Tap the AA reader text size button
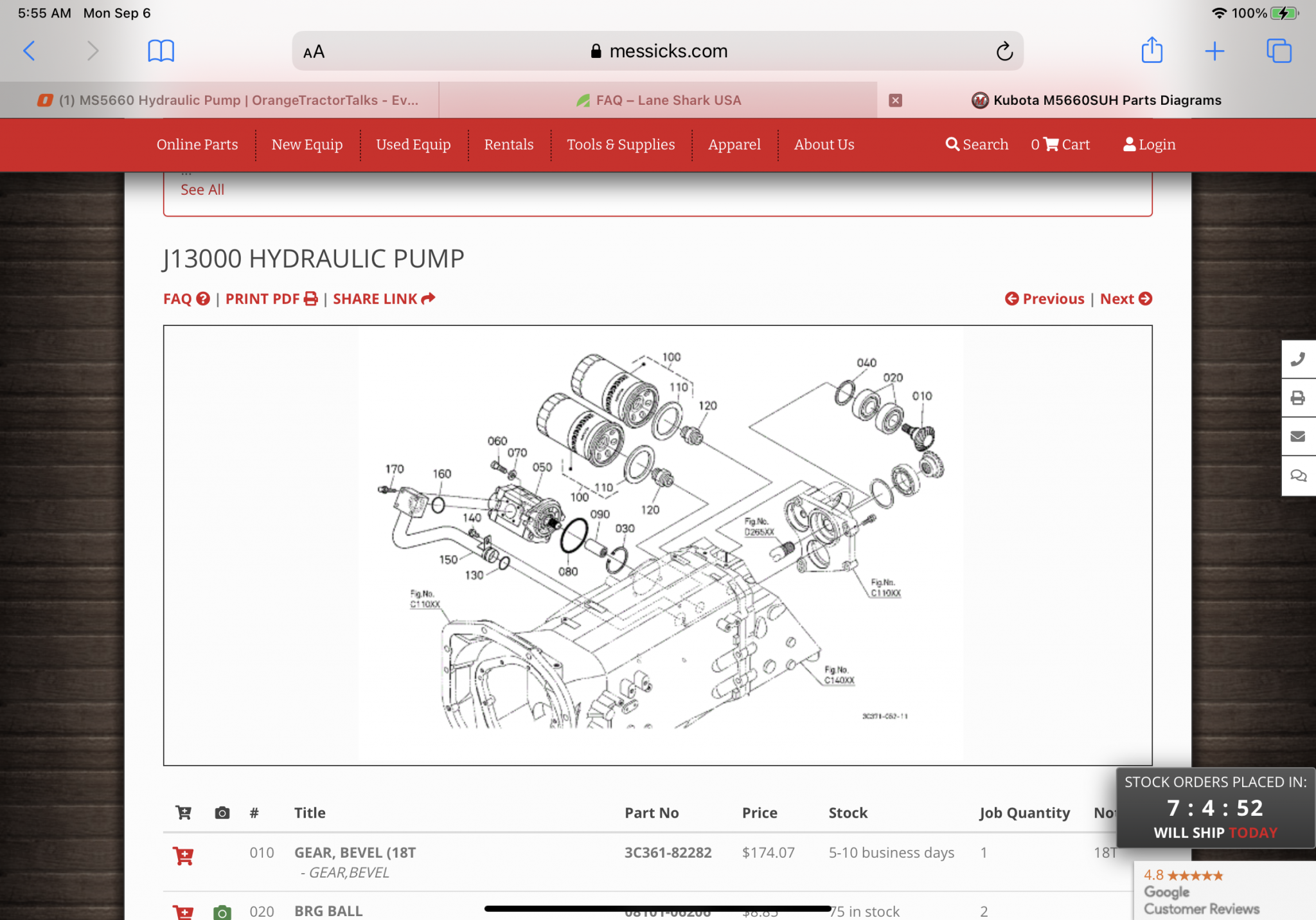 pyautogui.click(x=314, y=51)
